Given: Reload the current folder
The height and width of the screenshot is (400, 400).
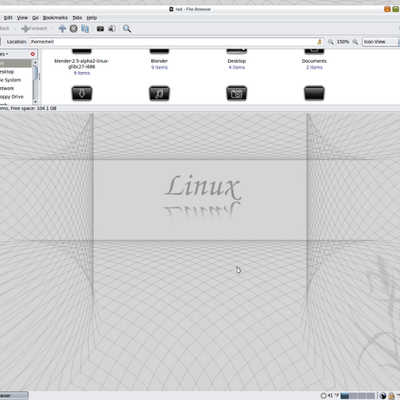Looking at the screenshot, I should click(85, 29).
